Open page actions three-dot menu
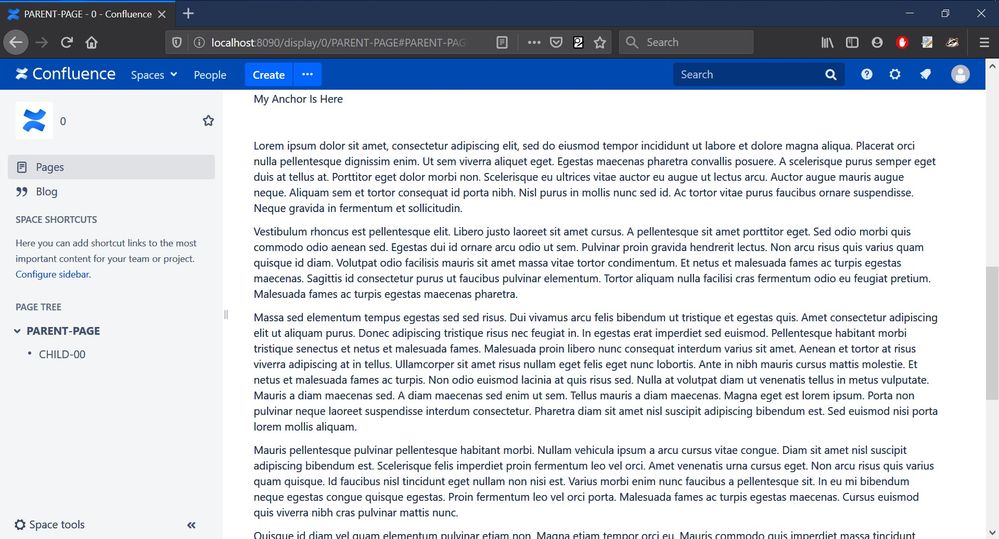The height and width of the screenshot is (539, 999). (x=534, y=42)
